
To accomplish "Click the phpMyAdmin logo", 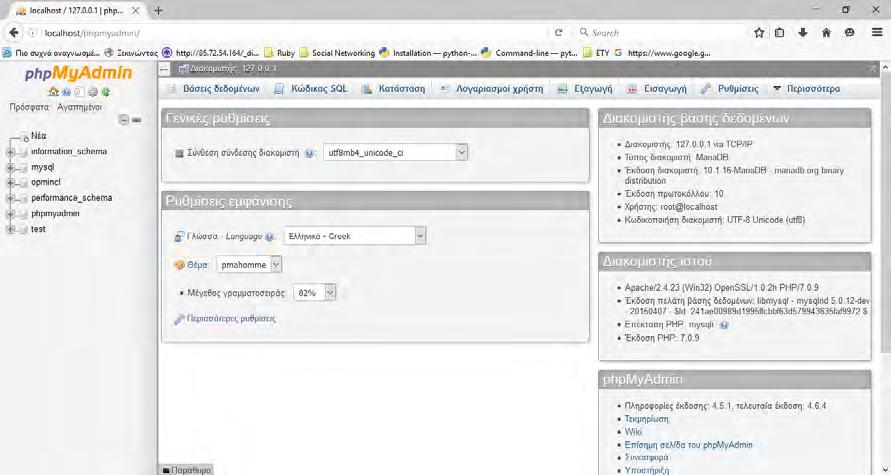I will click(78, 74).
